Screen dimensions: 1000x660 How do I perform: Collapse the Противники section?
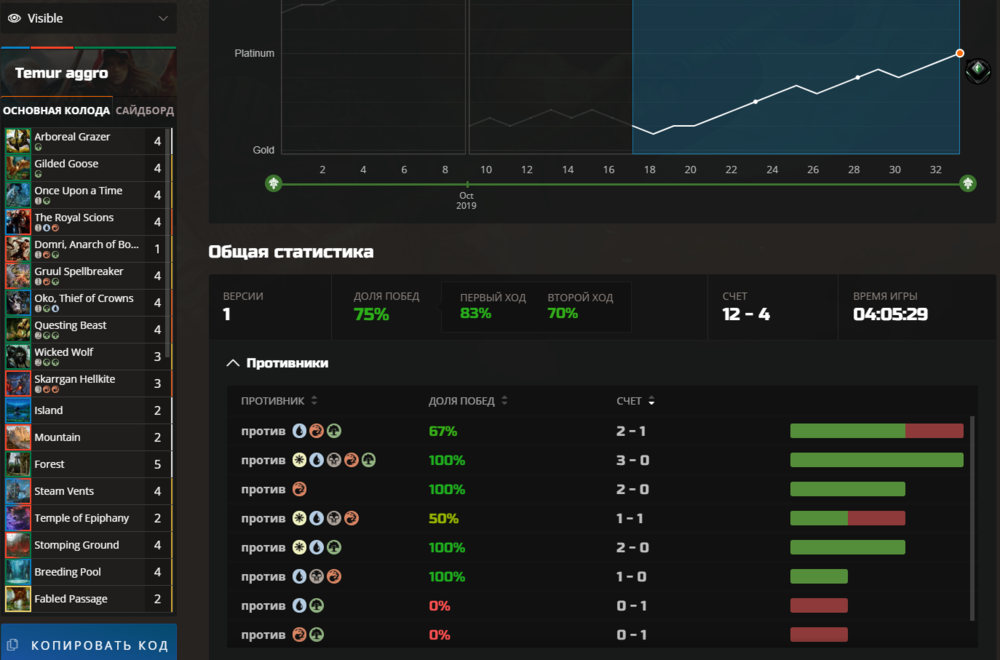[232, 363]
